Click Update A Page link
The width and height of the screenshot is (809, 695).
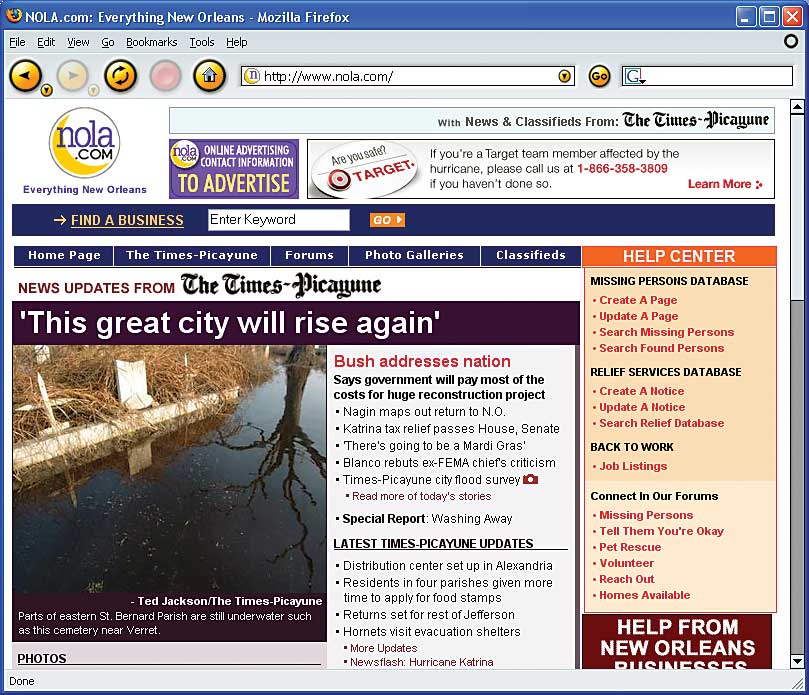coord(639,316)
